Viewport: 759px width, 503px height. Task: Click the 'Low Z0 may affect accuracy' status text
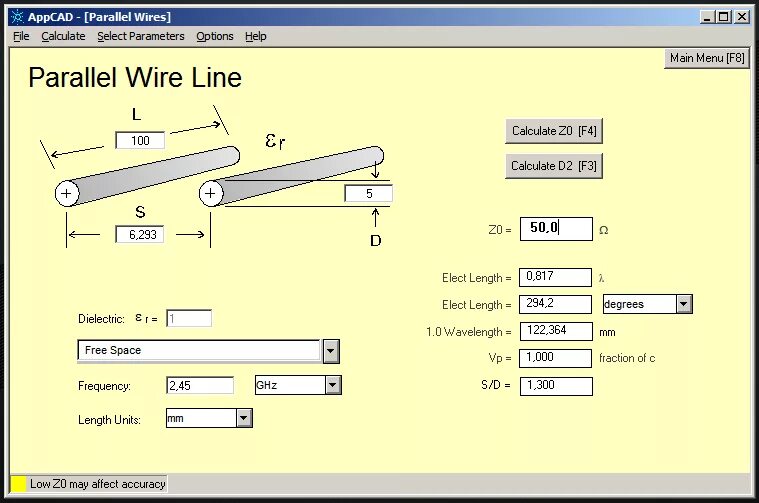98,484
